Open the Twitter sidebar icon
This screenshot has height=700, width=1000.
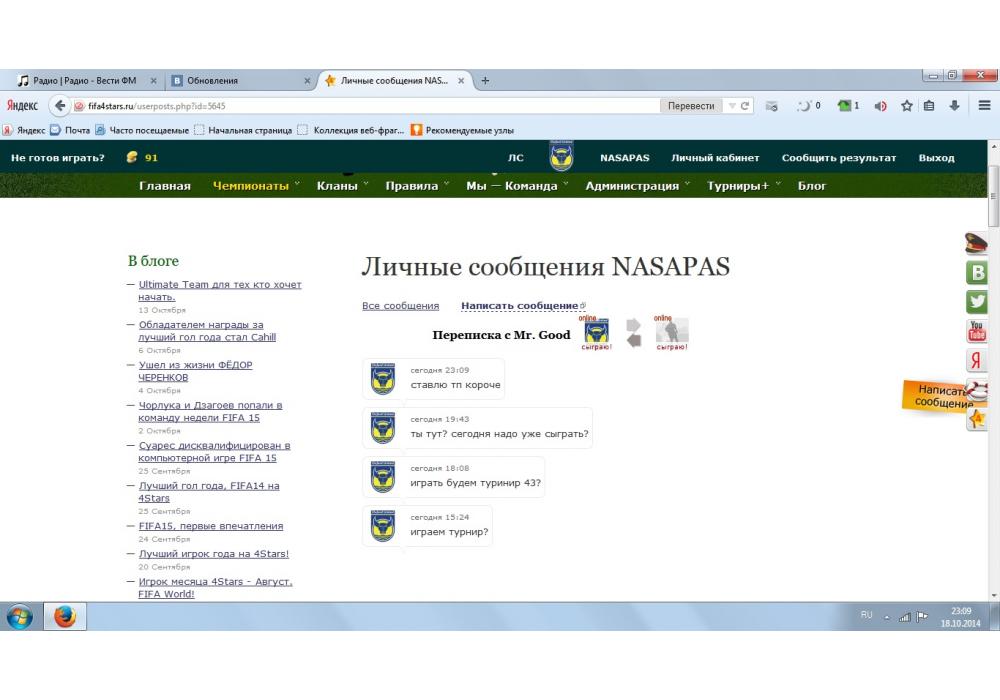[x=976, y=301]
